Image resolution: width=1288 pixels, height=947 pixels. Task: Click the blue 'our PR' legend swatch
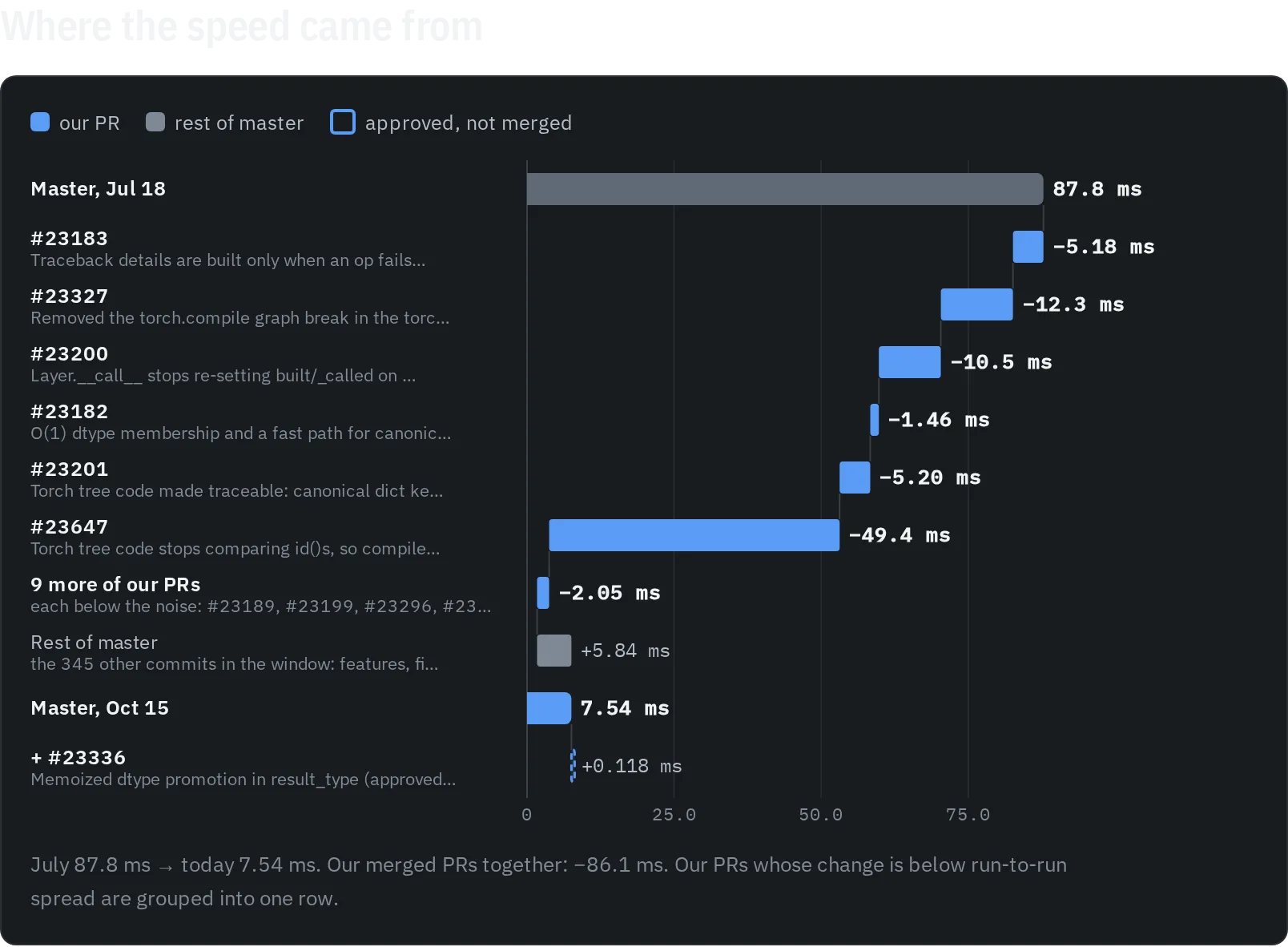[40, 122]
